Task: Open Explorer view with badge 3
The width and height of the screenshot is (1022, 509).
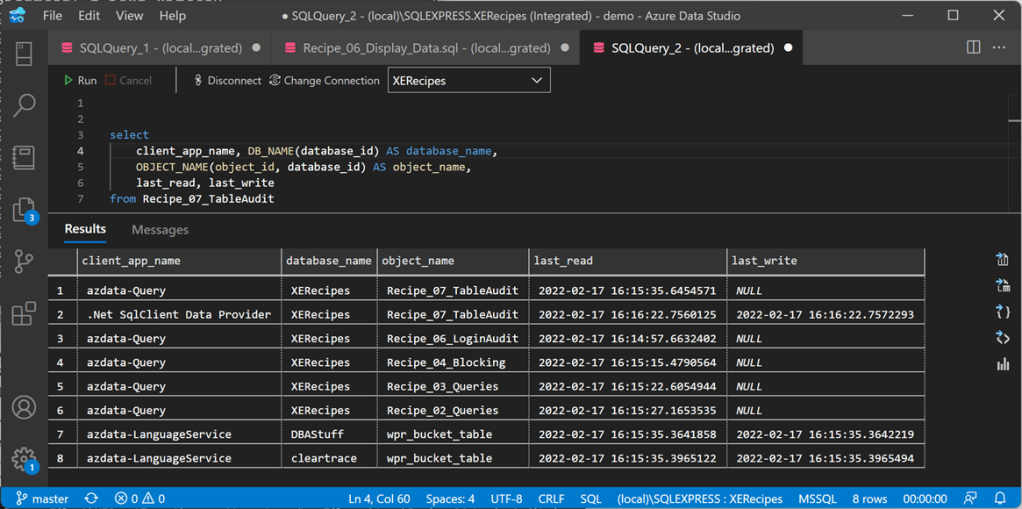Action: [x=24, y=209]
